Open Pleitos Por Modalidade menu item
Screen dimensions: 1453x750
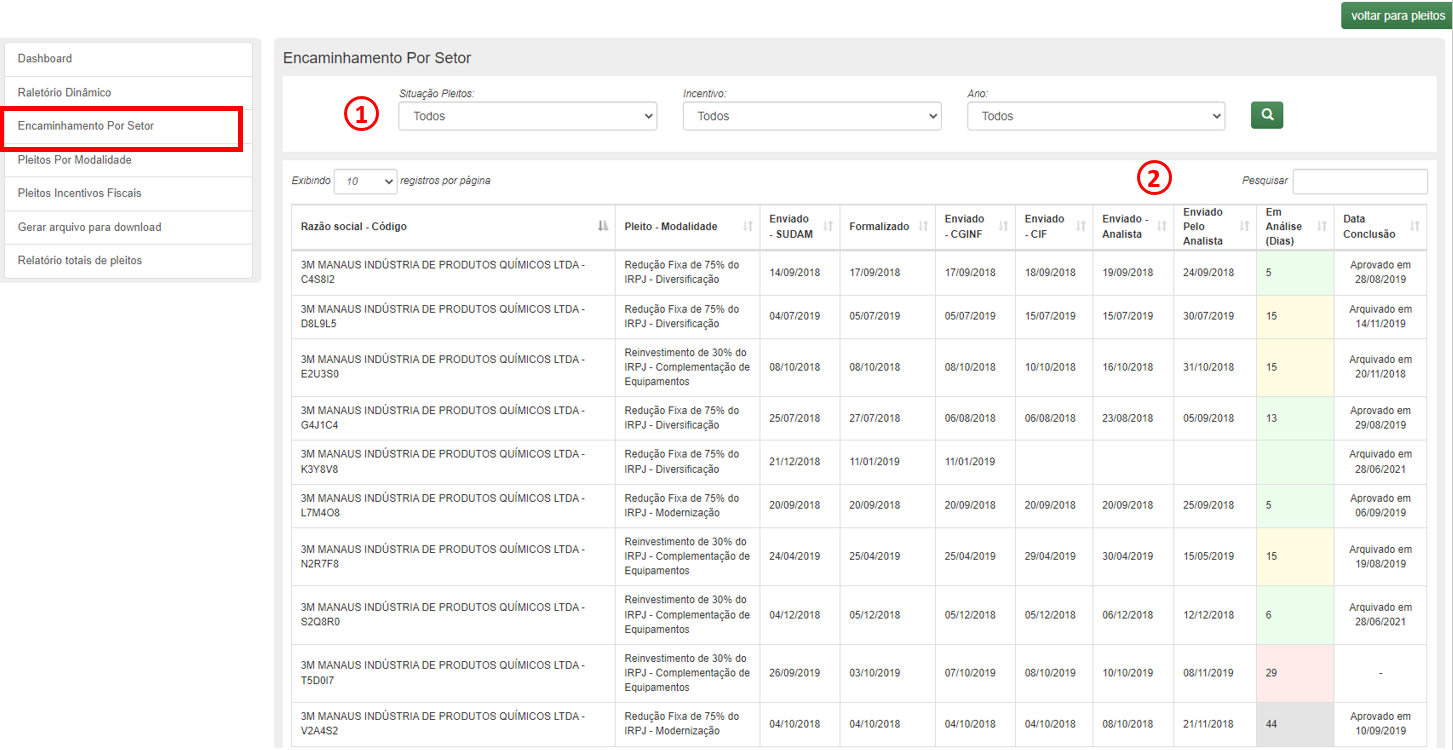tap(129, 160)
